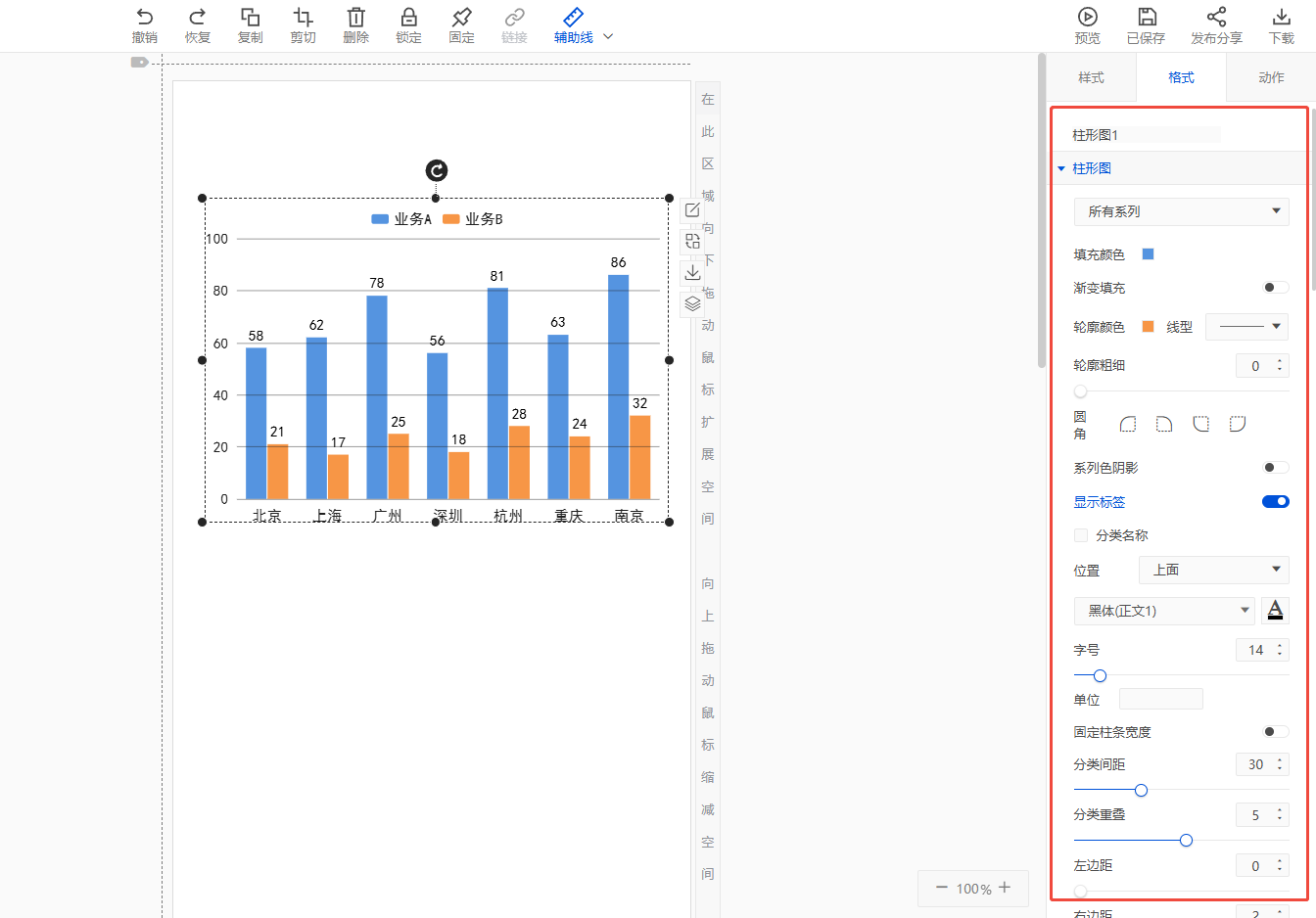Screen dimensions: 1316x918
Task: Click the download icon beside chart
Action: [x=692, y=272]
